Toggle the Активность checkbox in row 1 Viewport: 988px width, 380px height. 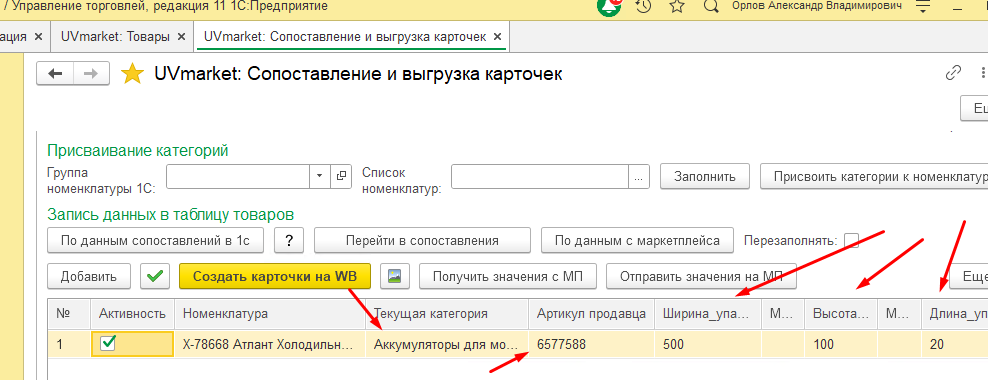(108, 343)
